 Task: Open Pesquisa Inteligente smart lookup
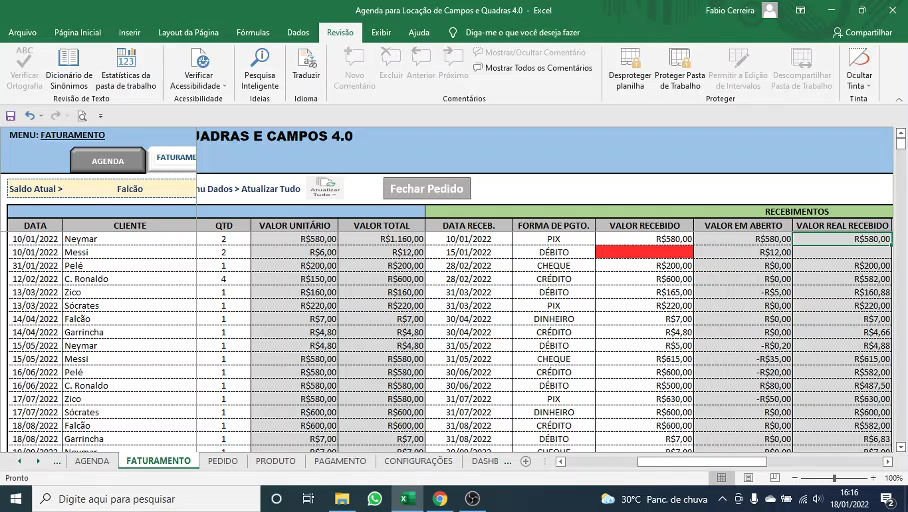tap(259, 69)
